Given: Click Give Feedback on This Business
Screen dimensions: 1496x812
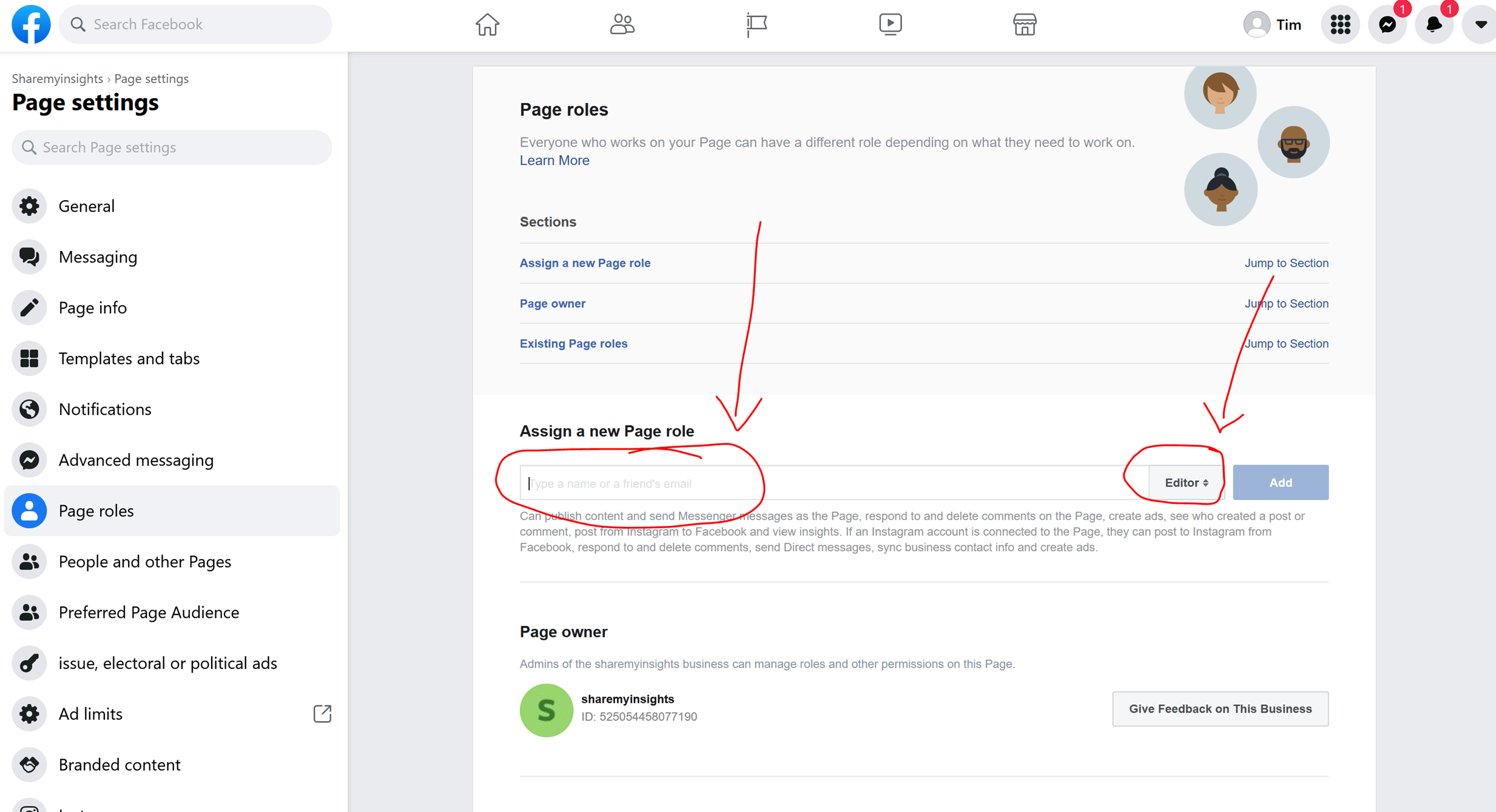Looking at the screenshot, I should point(1220,709).
